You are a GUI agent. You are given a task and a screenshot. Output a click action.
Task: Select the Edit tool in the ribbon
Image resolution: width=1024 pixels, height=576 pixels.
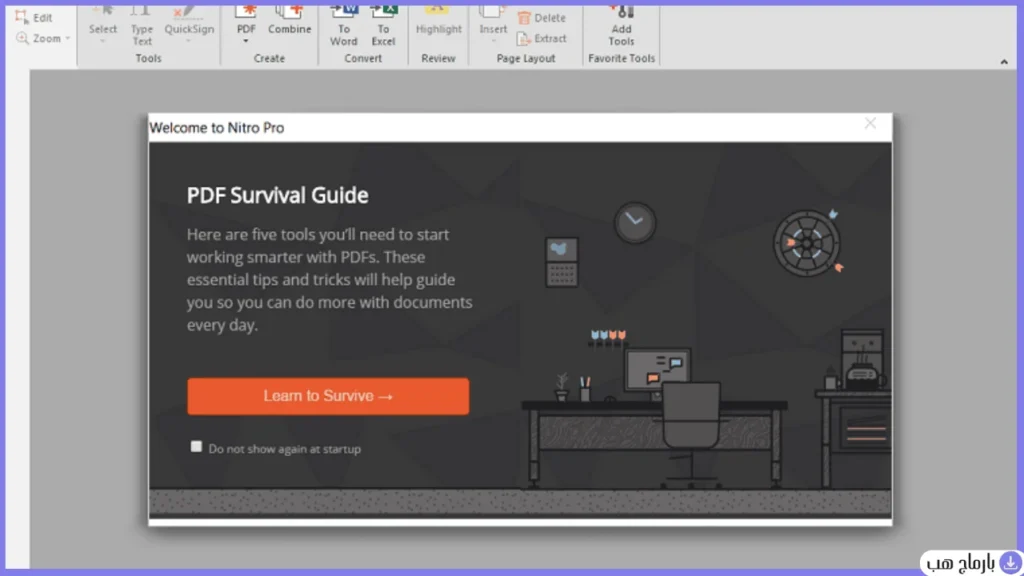tap(34, 18)
